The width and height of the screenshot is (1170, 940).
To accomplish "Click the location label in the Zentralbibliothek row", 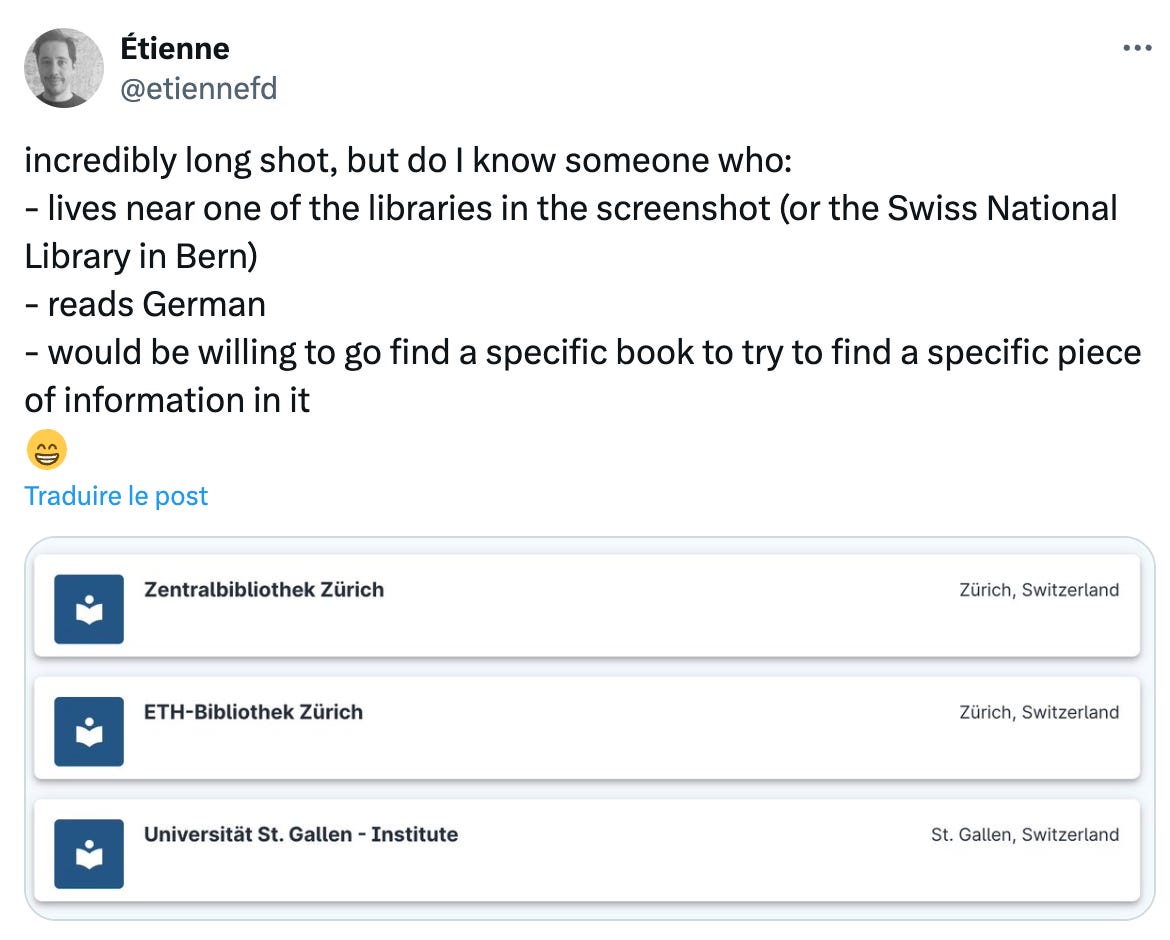I will coord(1038,590).
